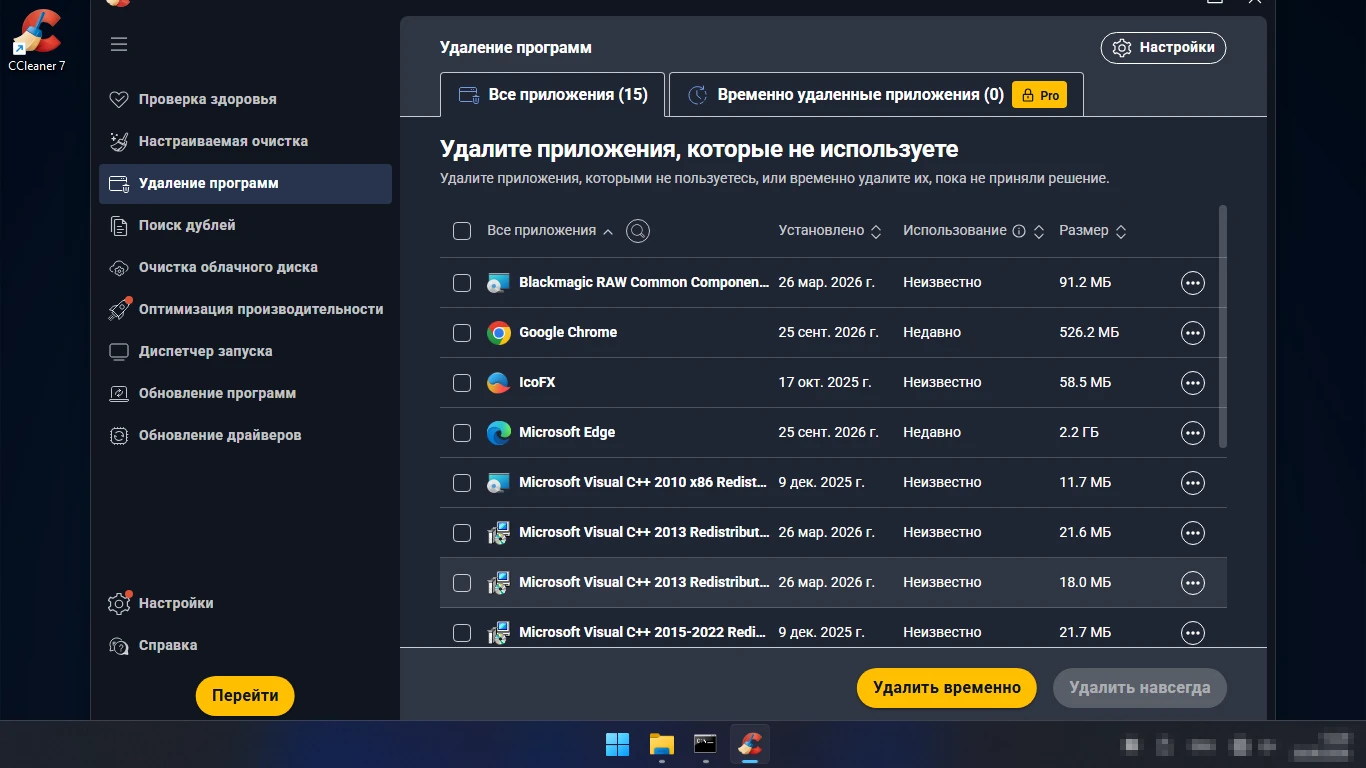Open more options for 18.0 МБ row
The image size is (1366, 768).
click(1193, 583)
